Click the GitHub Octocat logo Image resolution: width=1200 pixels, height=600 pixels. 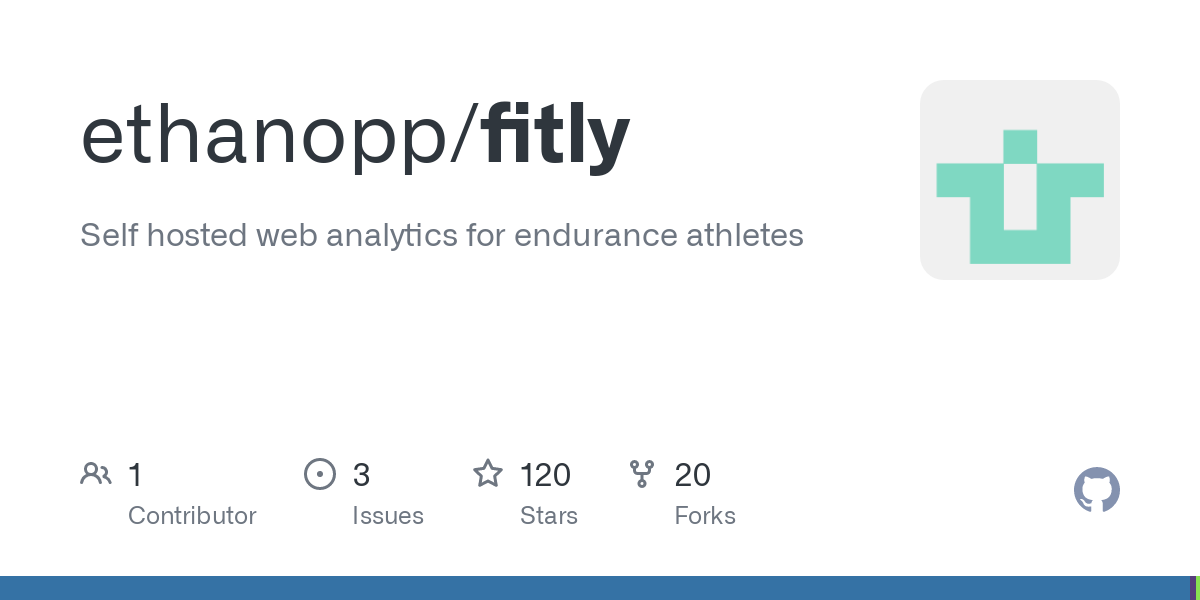coord(1096,491)
